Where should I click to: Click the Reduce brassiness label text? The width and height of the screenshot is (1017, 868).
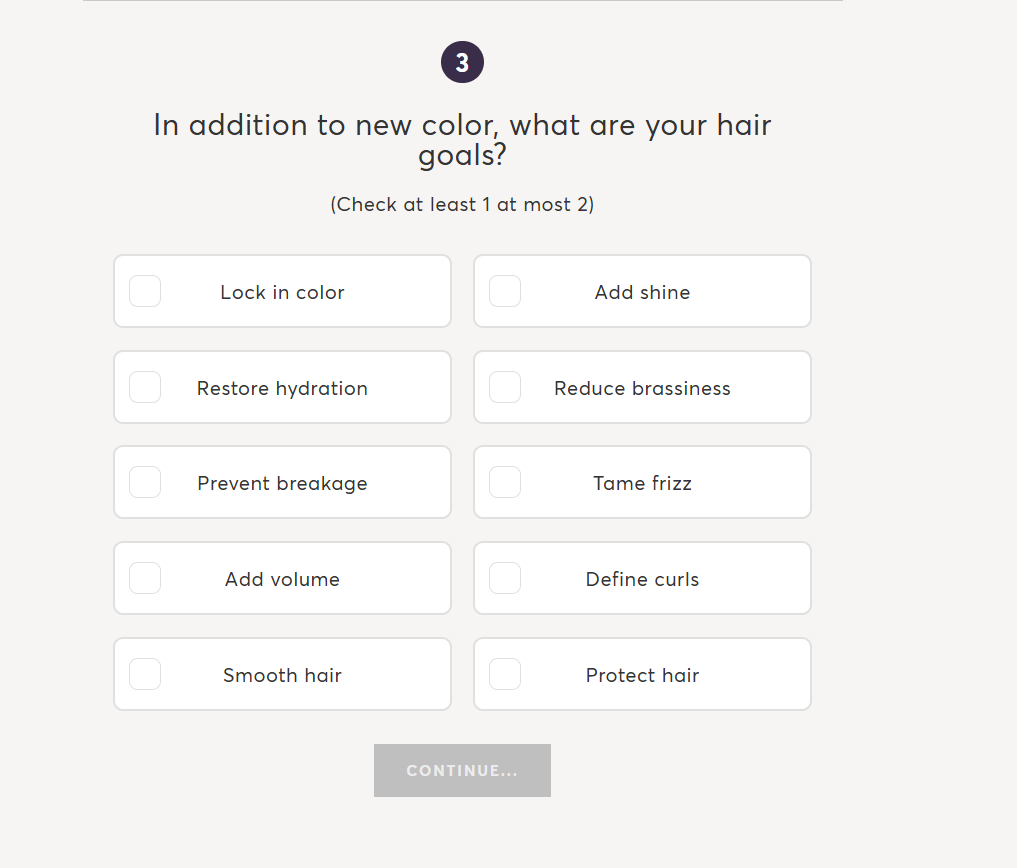click(642, 388)
